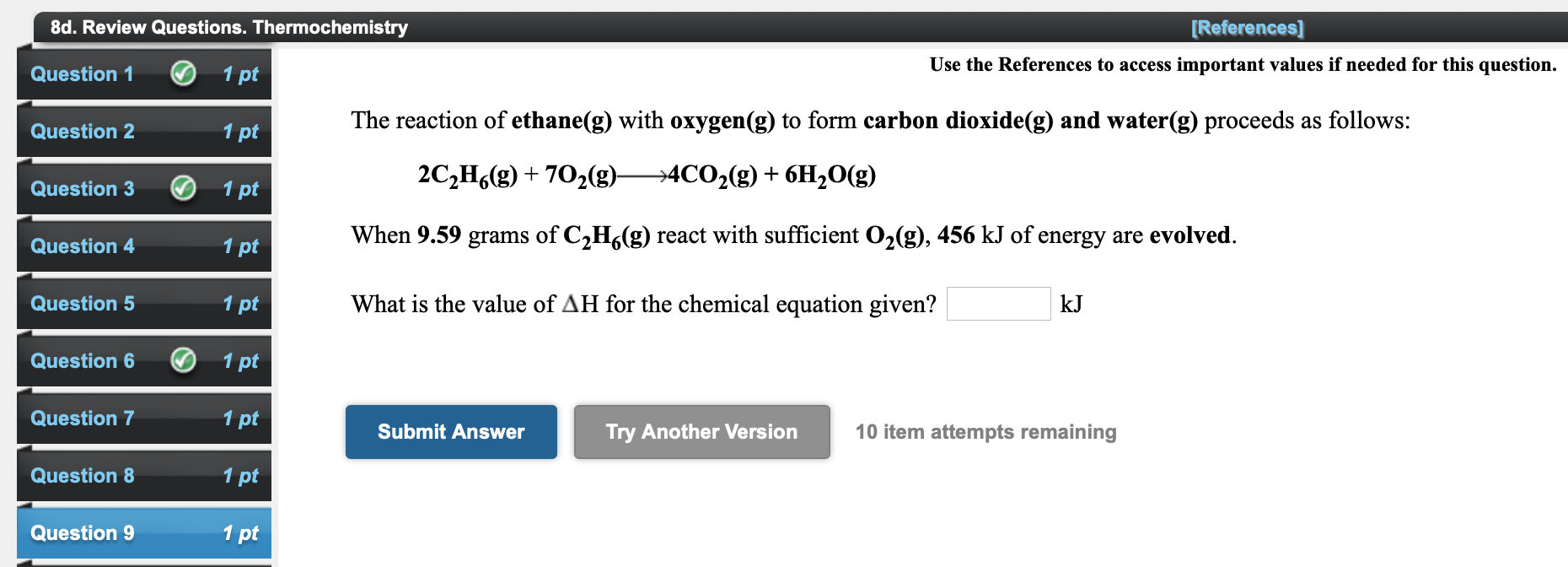The width and height of the screenshot is (1568, 567).
Task: Click the green checkmark on Question 1
Action: point(181,73)
